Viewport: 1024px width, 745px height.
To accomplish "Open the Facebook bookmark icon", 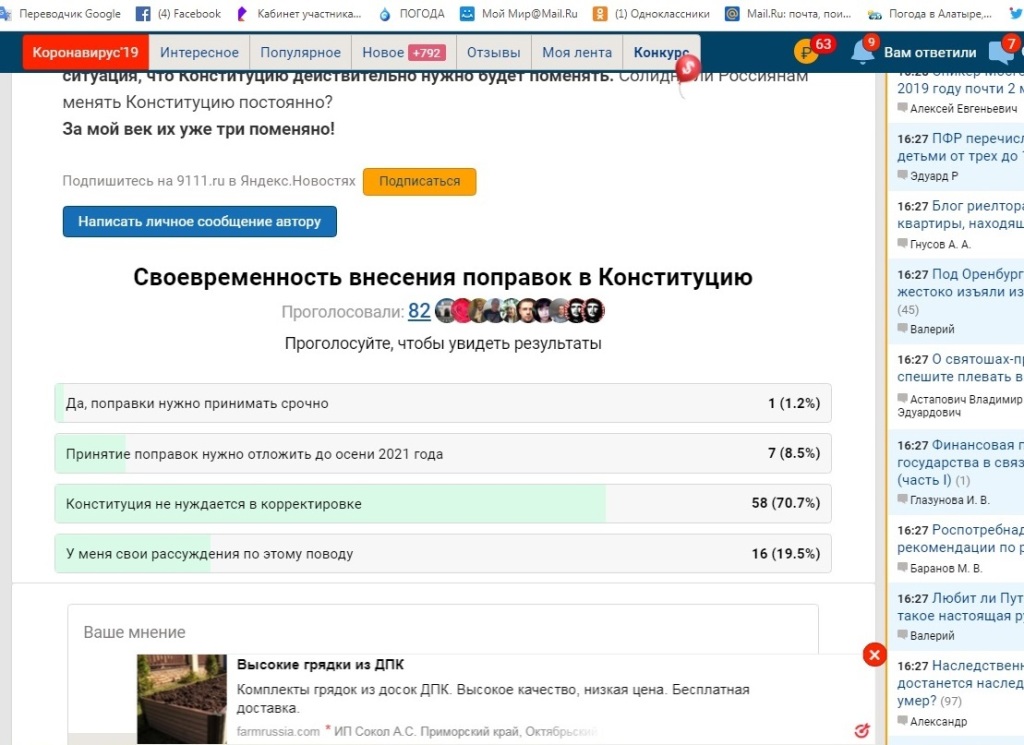I will (142, 14).
